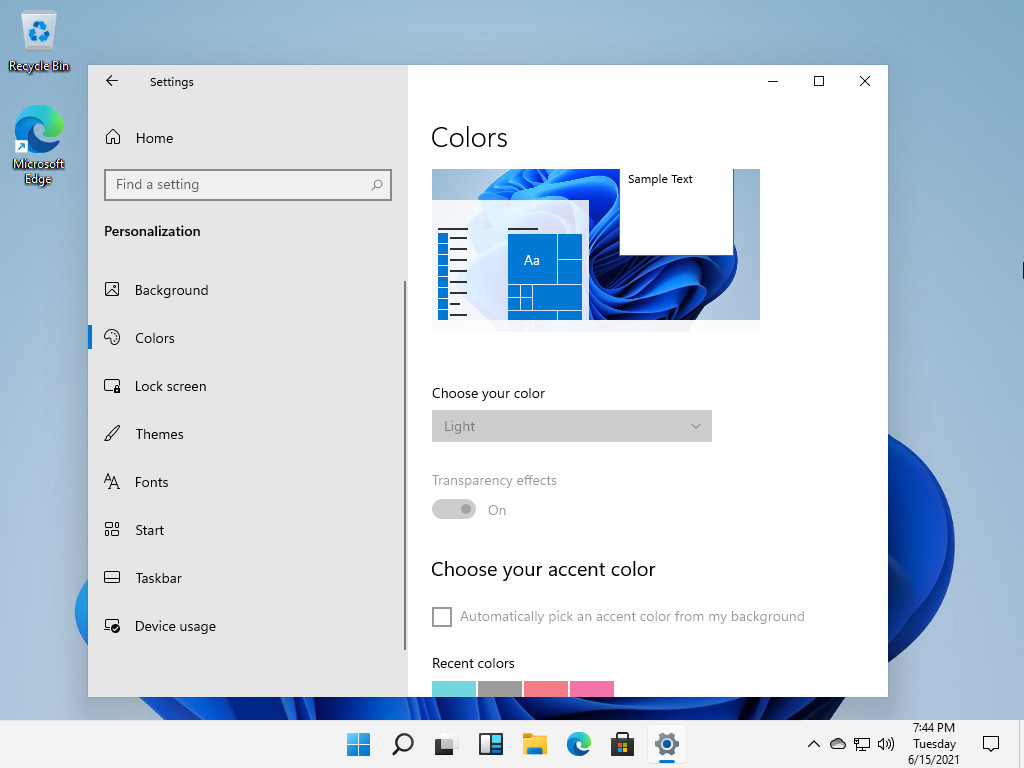Open the Themes settings page
The height and width of the screenshot is (768, 1024).
point(159,434)
